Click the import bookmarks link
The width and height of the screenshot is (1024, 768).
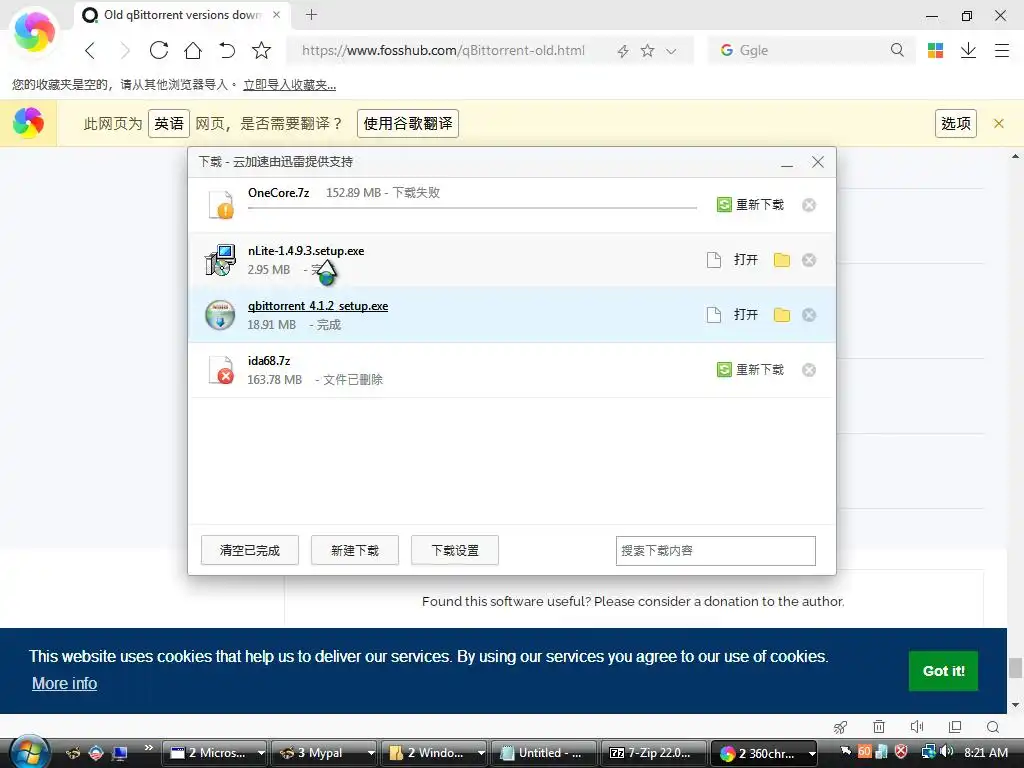pyautogui.click(x=289, y=85)
